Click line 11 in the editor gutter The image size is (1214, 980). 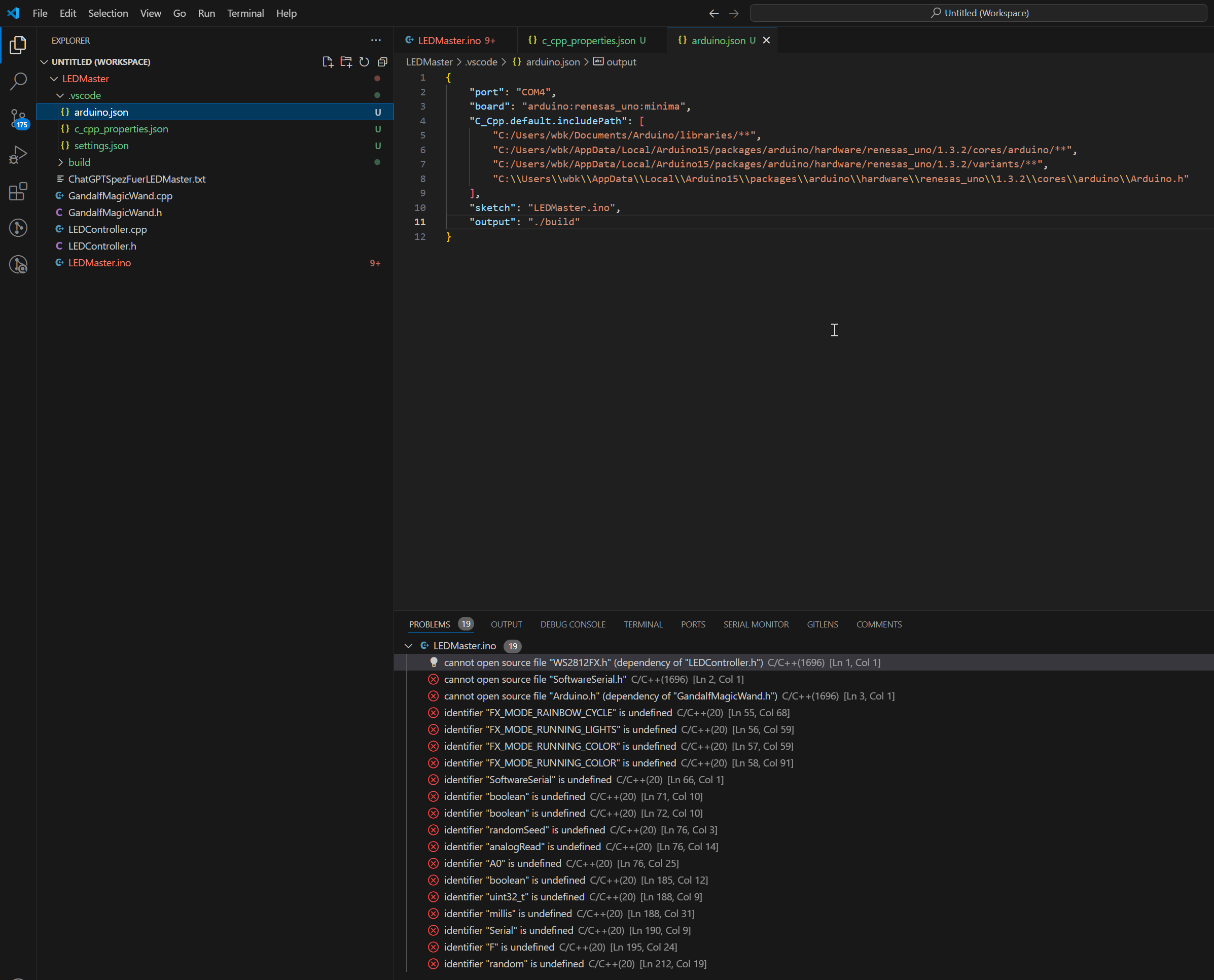click(420, 222)
